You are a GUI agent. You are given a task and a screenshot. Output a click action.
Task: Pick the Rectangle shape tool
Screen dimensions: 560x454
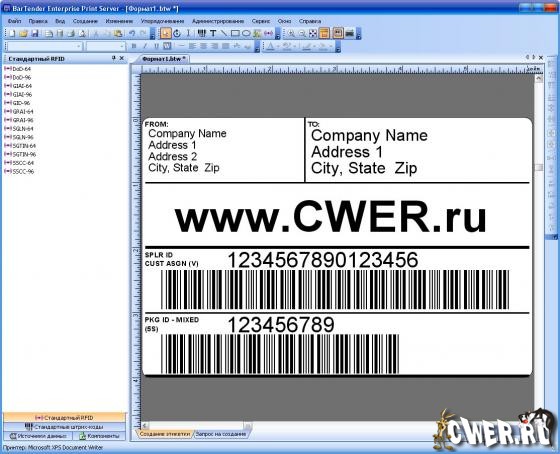coord(235,34)
